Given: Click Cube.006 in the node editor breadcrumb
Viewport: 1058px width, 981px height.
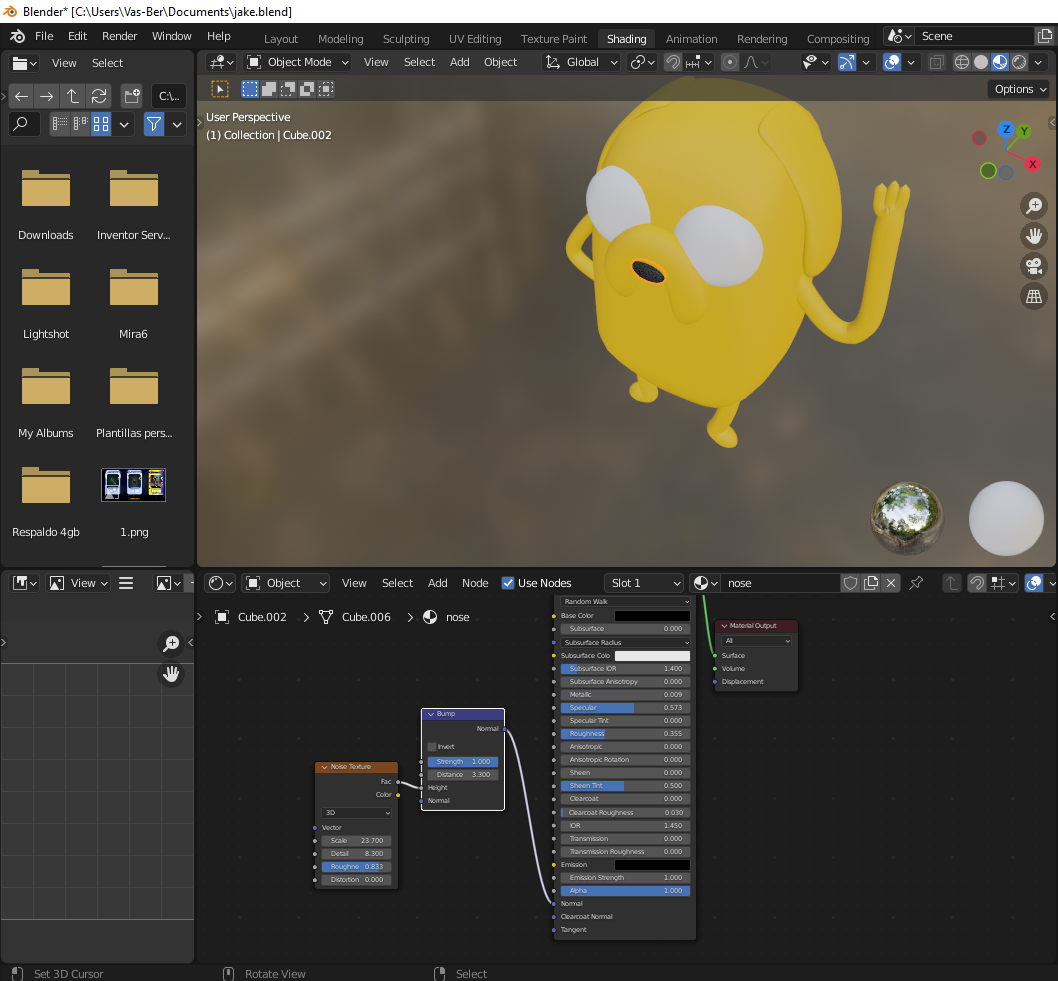Looking at the screenshot, I should 366,617.
